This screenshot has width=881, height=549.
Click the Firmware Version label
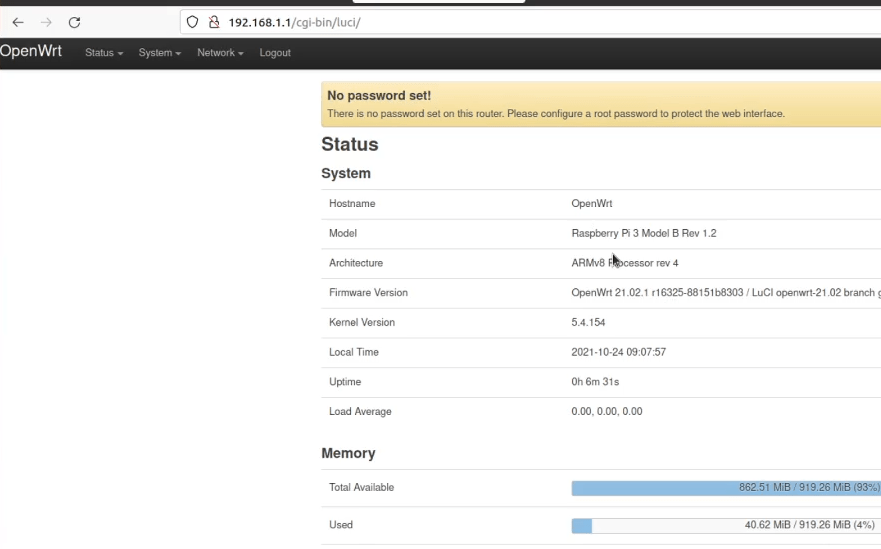coord(368,293)
